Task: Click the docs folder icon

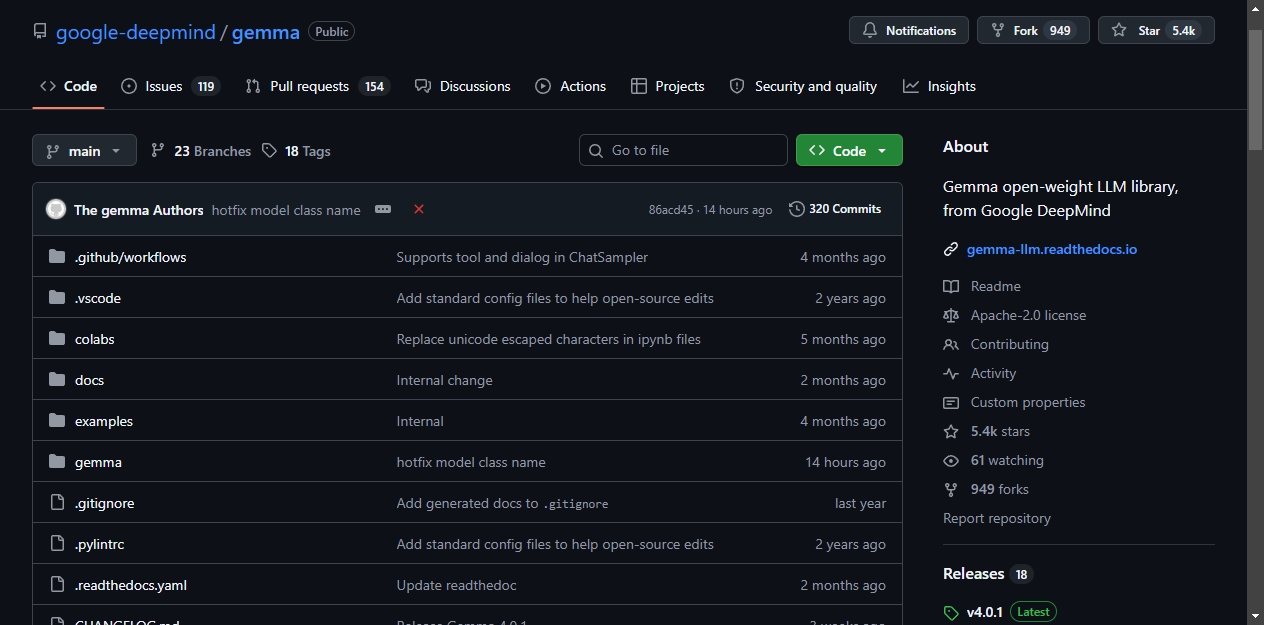Action: 57,380
